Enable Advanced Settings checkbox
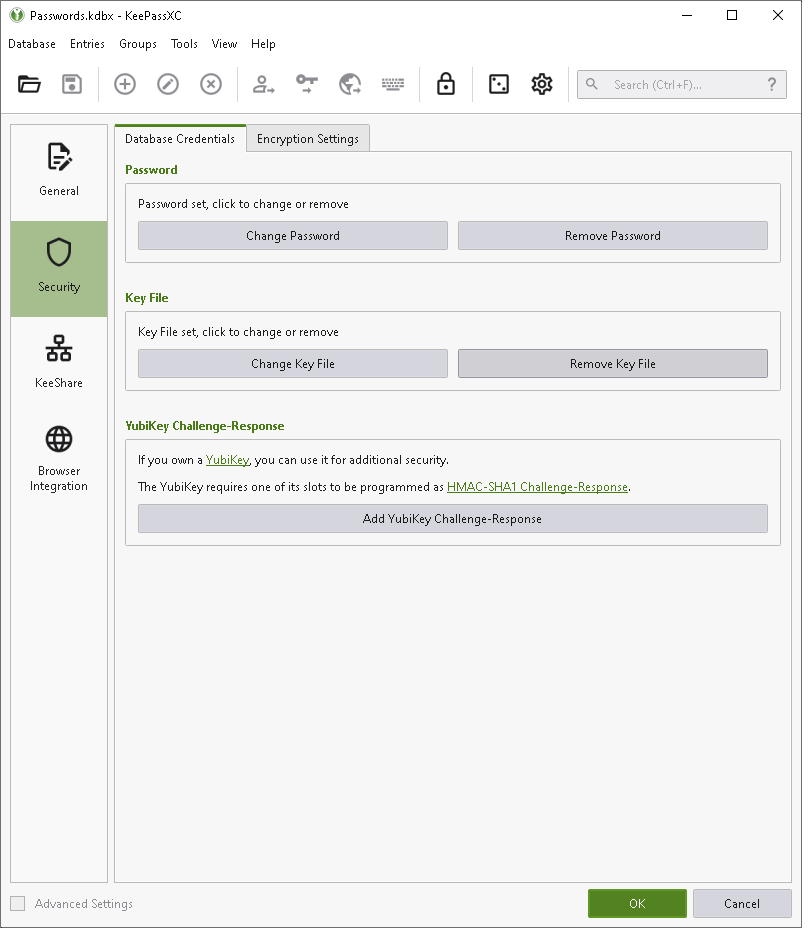This screenshot has height=928, width=808. coord(18,903)
